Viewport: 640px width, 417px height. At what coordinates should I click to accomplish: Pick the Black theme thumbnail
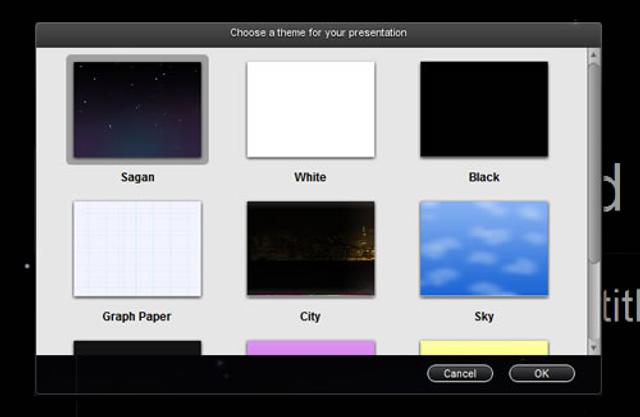pos(484,109)
